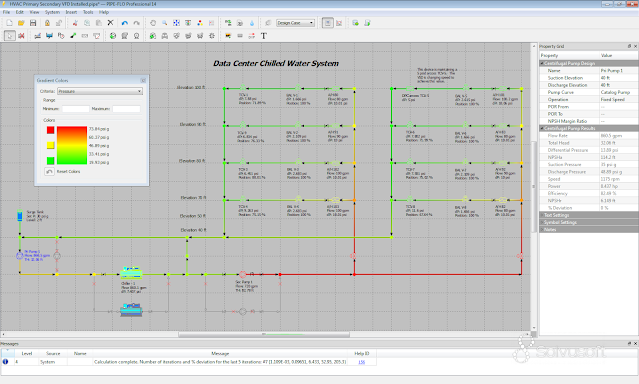Click the redo arrow icon
The width and height of the screenshot is (639, 384).
tap(137, 23)
